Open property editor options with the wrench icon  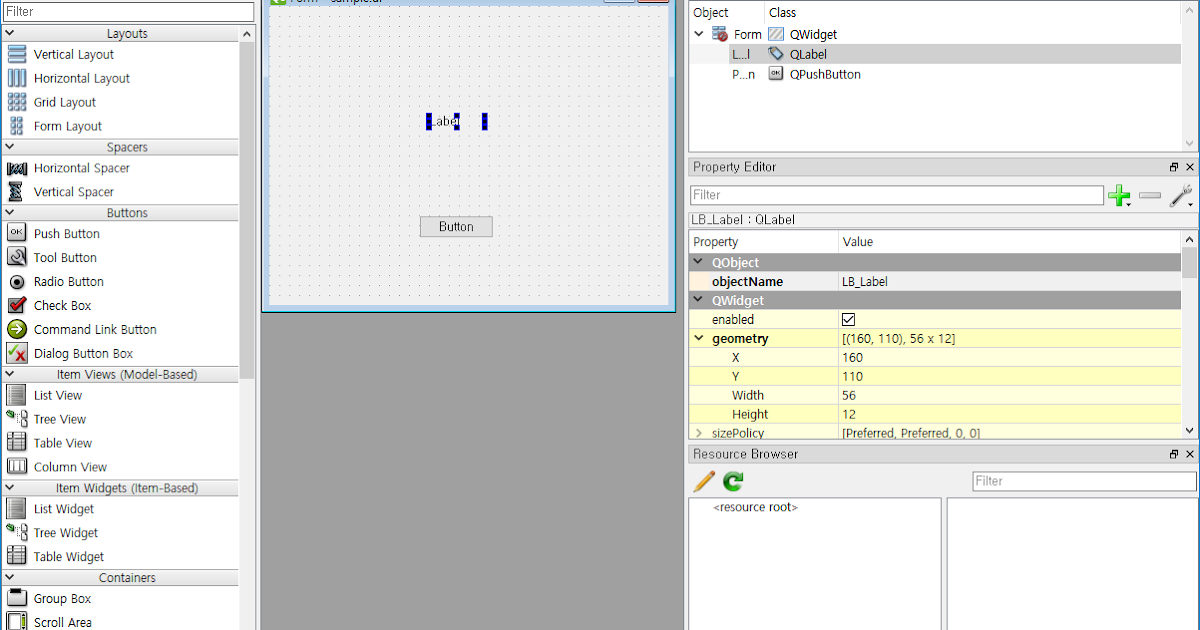coord(1182,195)
